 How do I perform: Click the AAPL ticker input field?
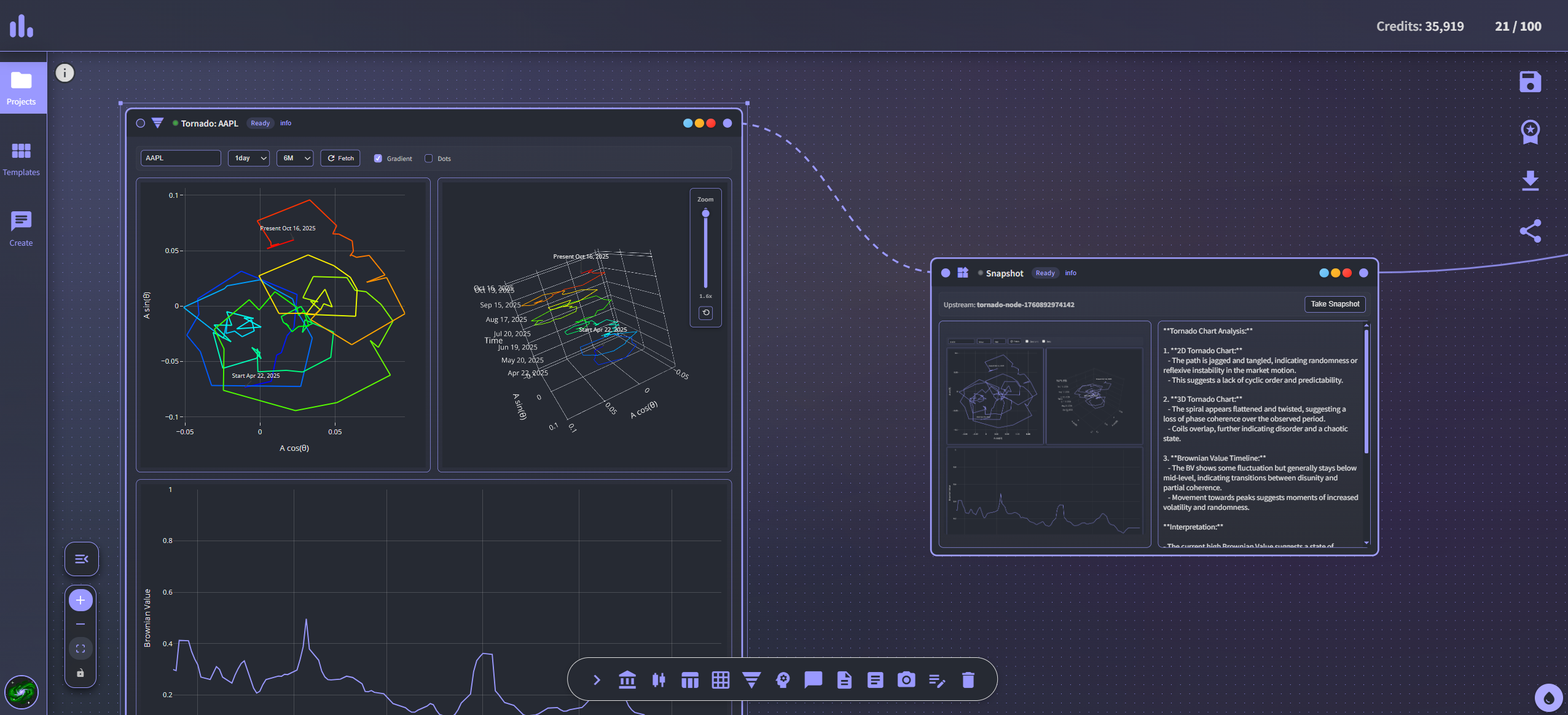[x=180, y=158]
